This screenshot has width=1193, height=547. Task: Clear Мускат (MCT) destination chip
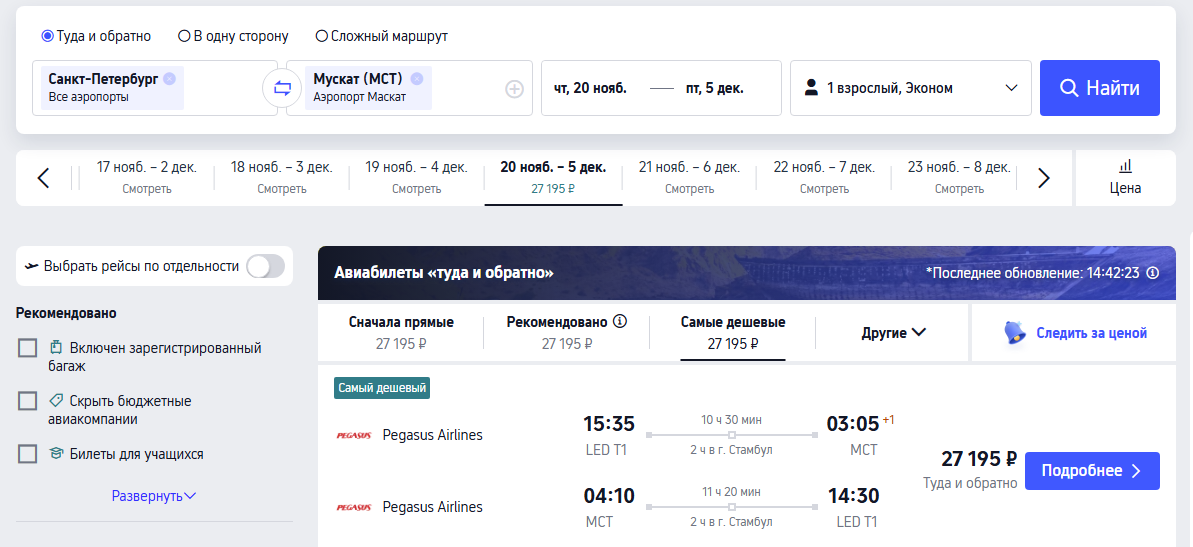coord(416,78)
